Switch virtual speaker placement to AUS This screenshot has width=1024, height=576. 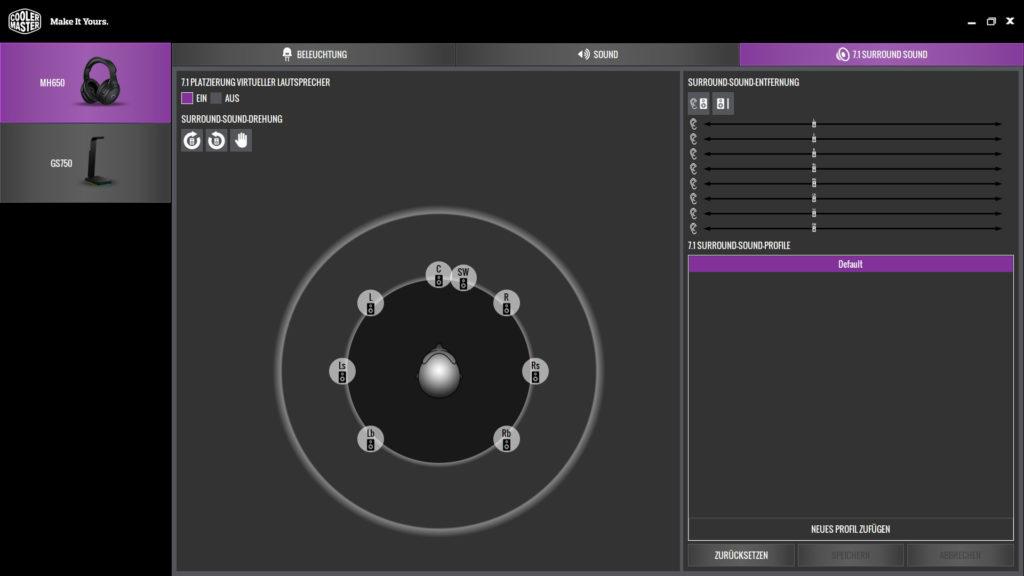[215, 99]
